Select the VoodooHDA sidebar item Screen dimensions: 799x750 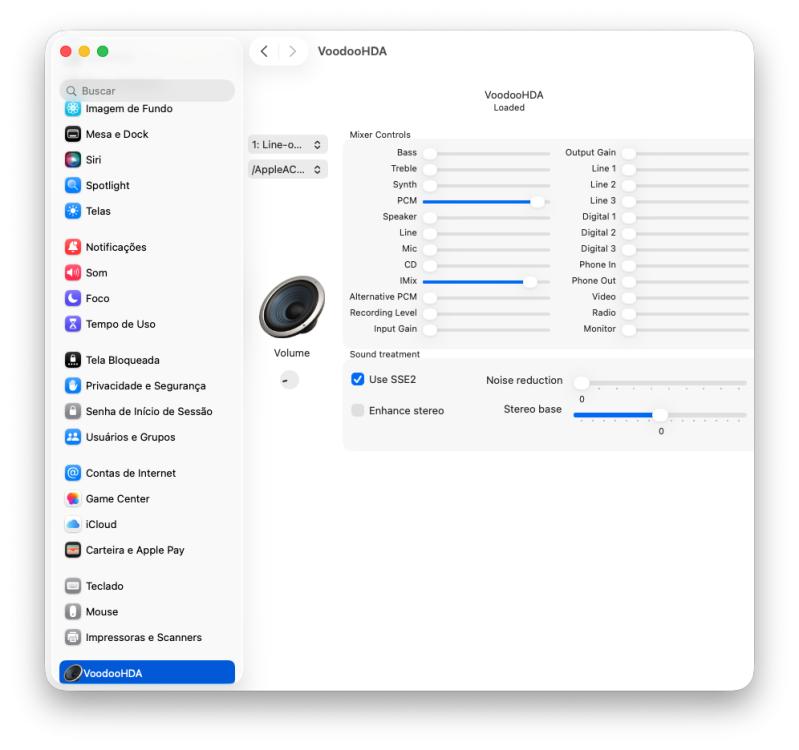click(x=147, y=673)
